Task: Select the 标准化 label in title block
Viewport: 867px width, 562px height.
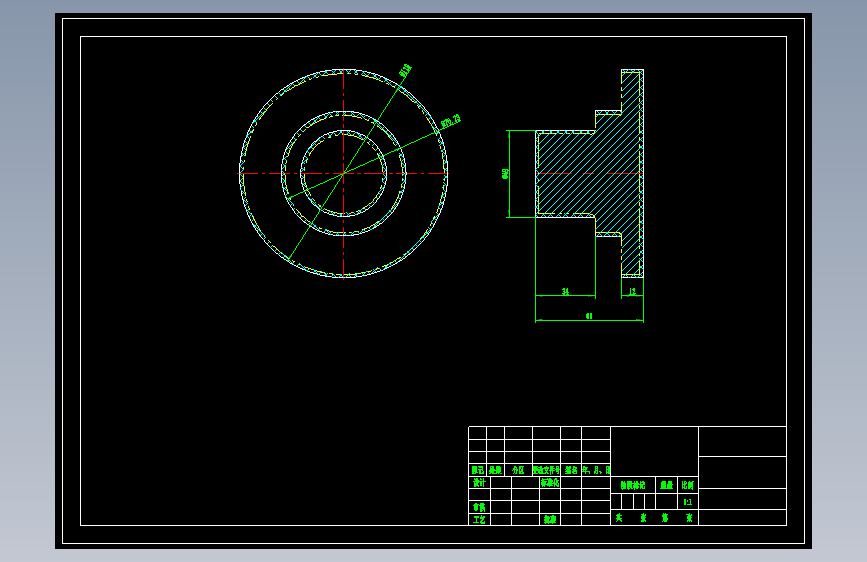Action: [550, 482]
